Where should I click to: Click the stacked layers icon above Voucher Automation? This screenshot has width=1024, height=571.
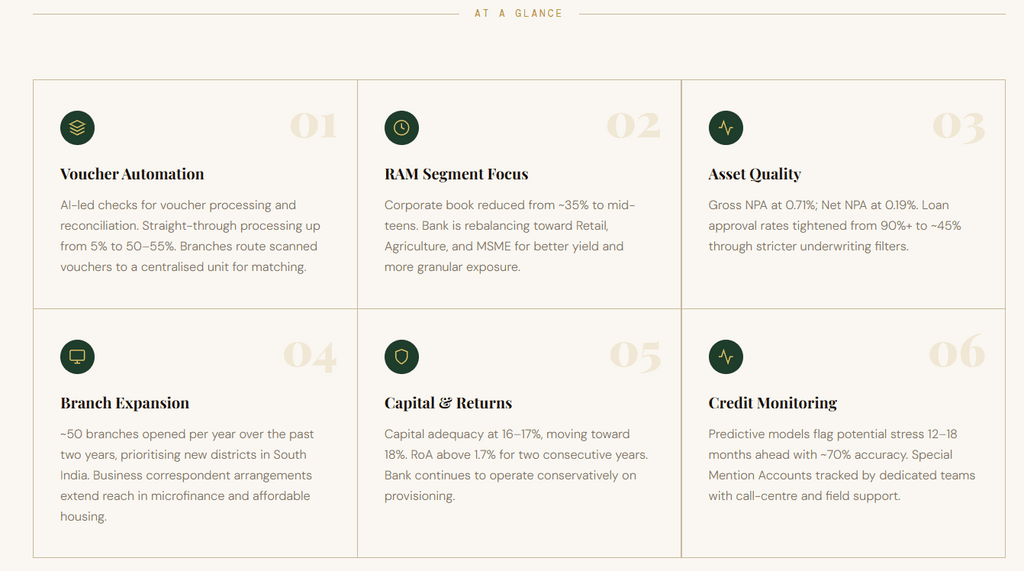[77, 128]
